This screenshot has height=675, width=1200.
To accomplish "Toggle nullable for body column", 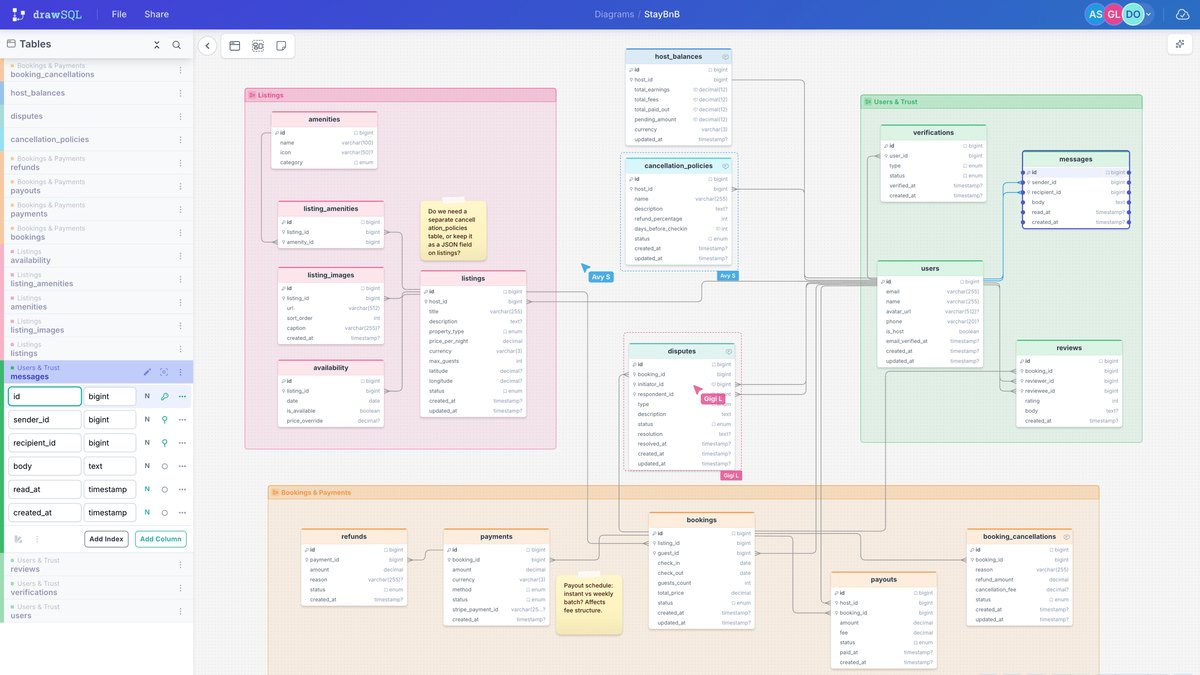I will 147,466.
